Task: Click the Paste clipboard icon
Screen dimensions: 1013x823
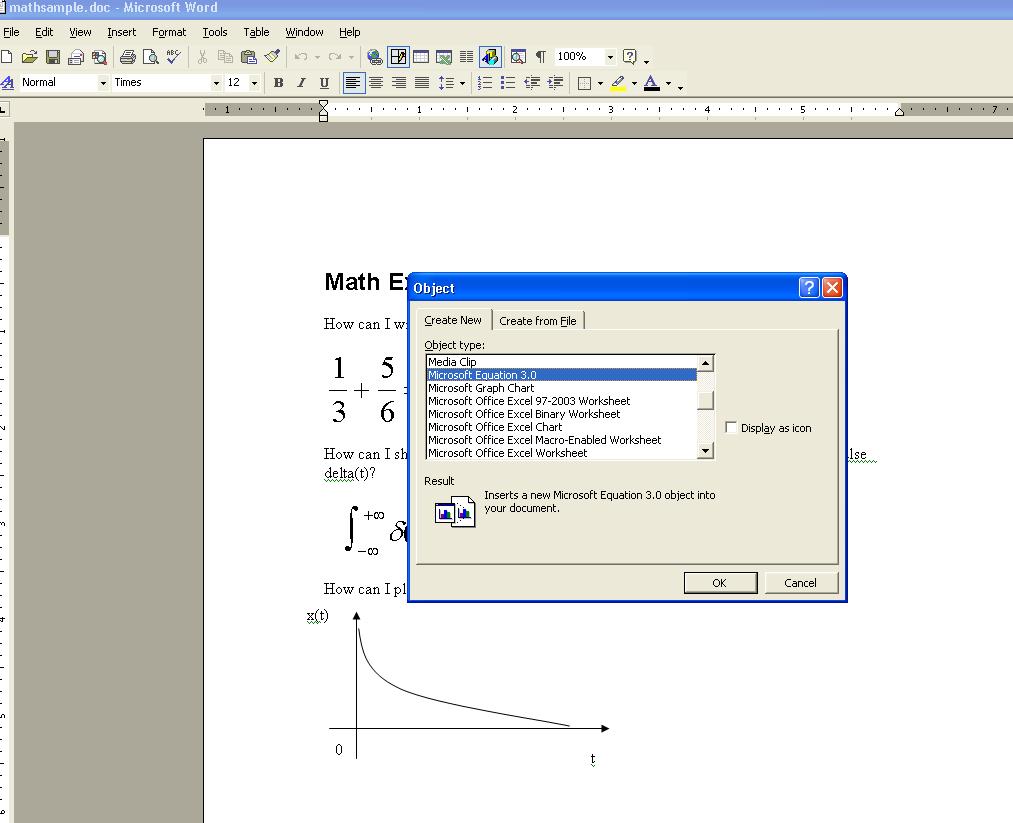Action: [x=248, y=57]
